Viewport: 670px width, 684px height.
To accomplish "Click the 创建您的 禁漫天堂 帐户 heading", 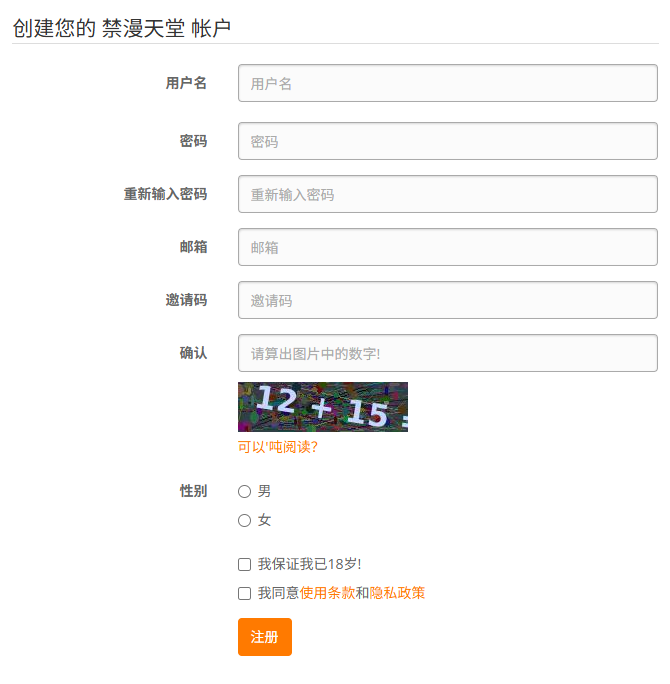I will click(122, 28).
